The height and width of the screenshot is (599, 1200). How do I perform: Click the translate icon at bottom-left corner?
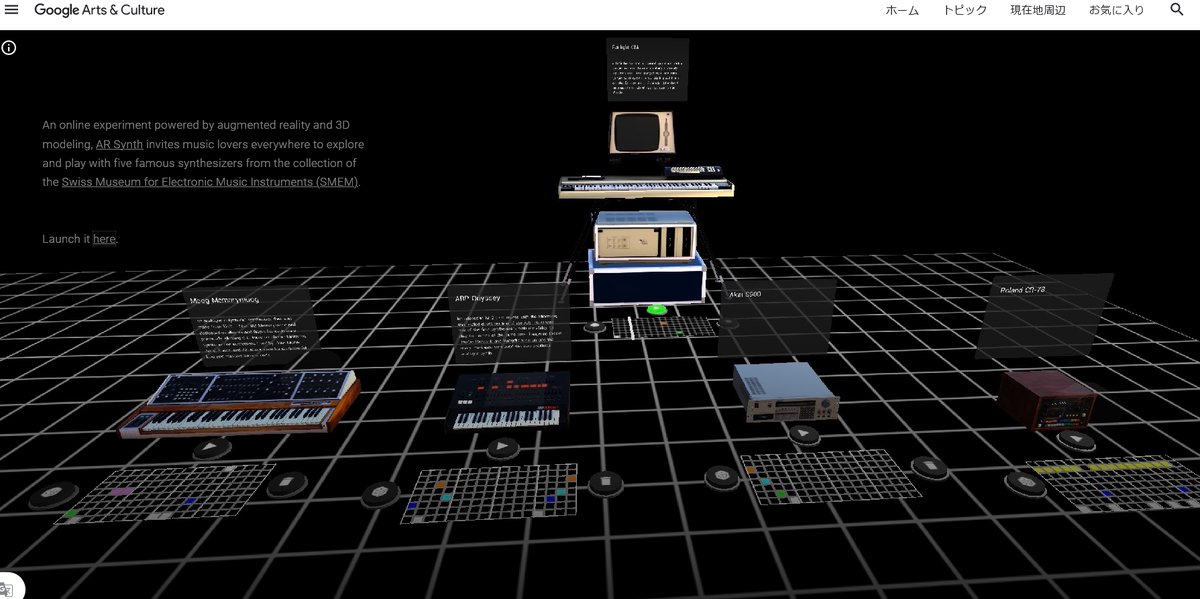pyautogui.click(x=6, y=589)
